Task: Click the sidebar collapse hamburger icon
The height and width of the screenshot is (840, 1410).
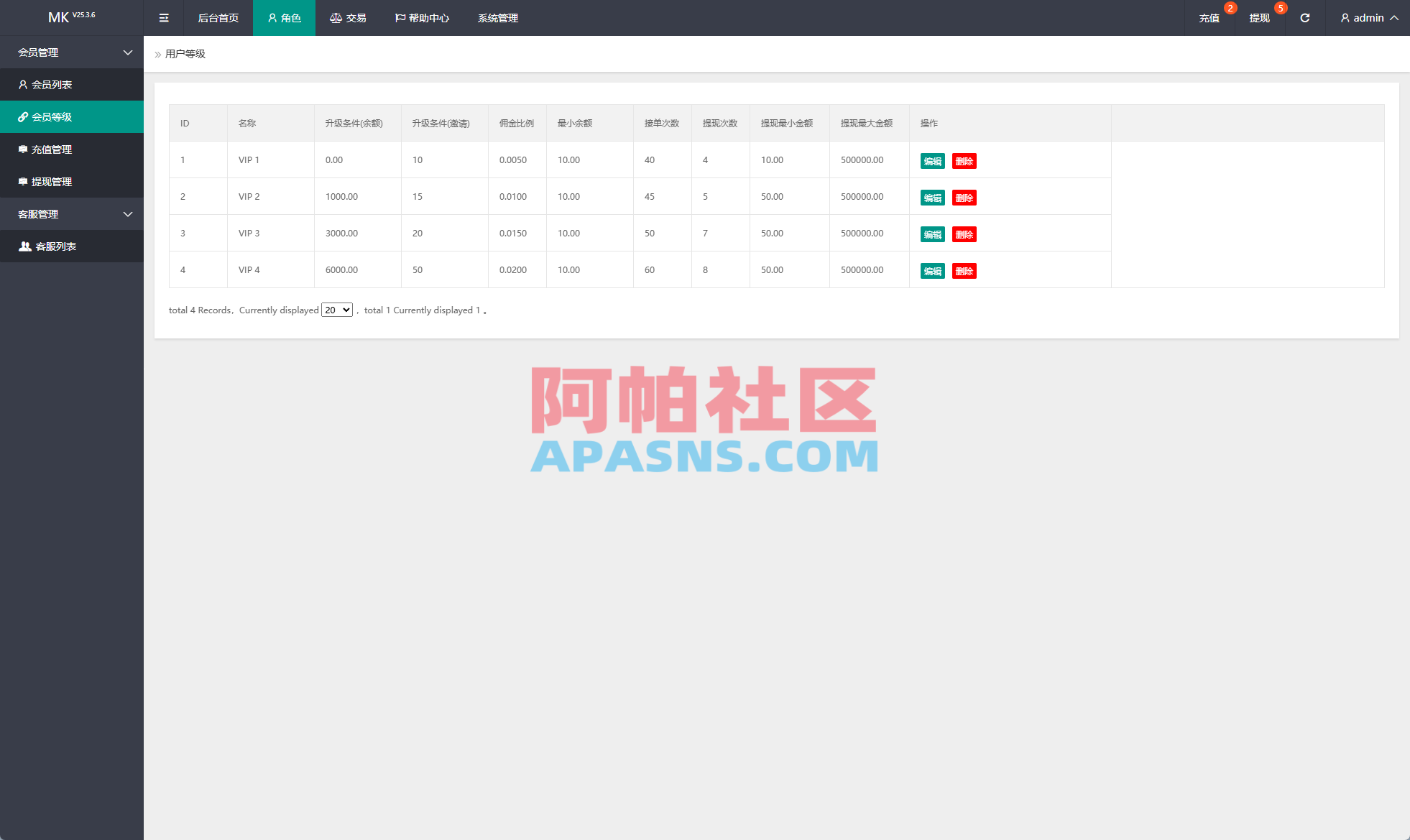Action: click(164, 17)
